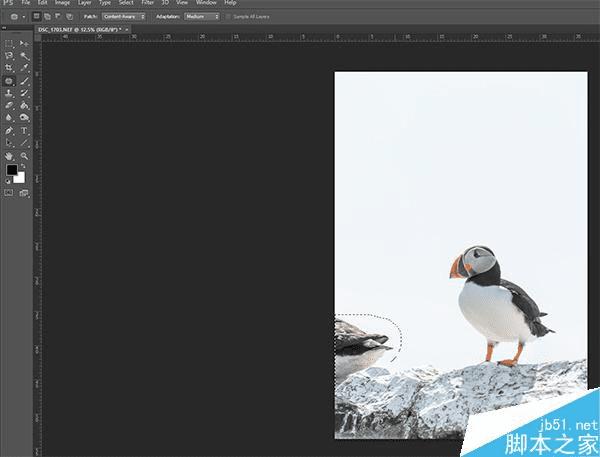Swap foreground and background colors

(24, 166)
